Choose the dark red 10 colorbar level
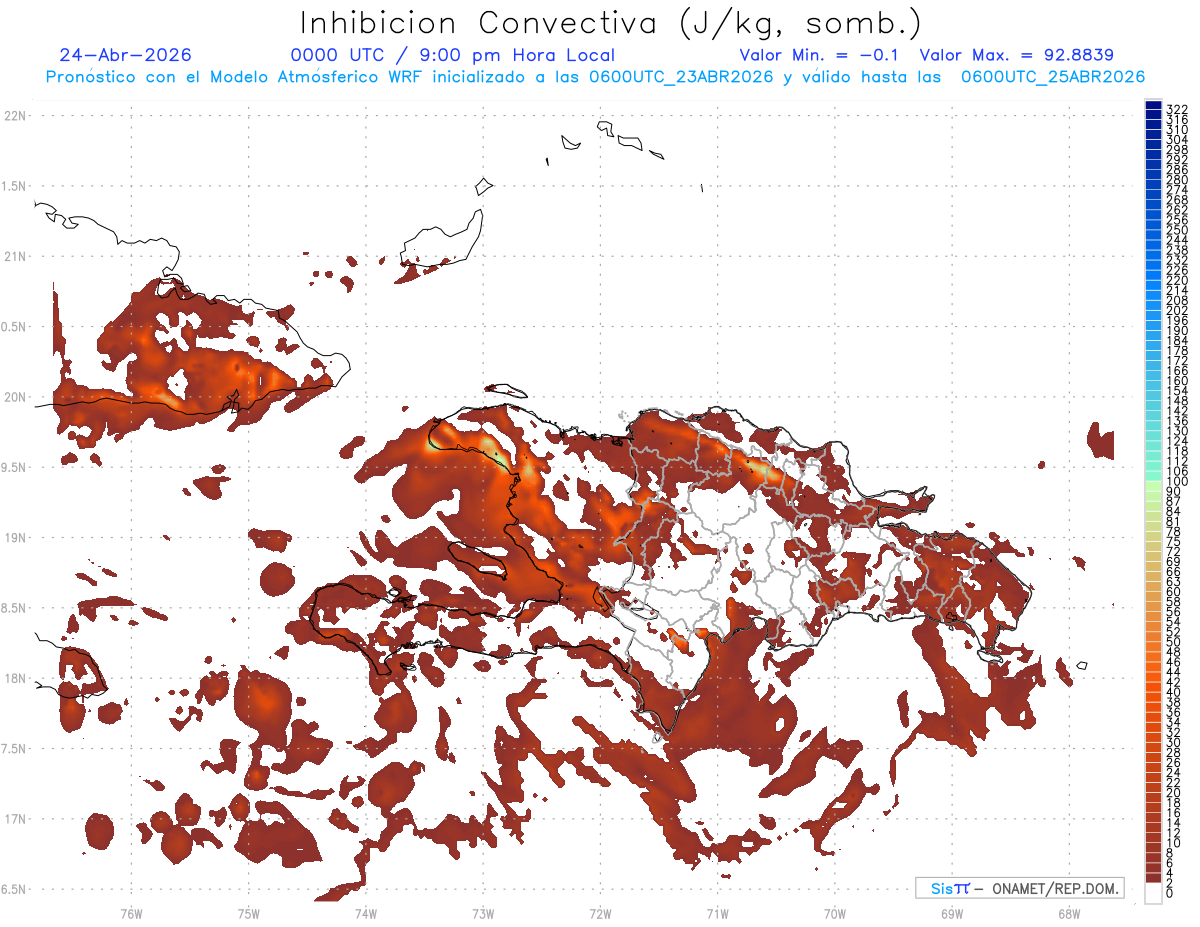Screen dimensions: 1200x927 pyautogui.click(x=1153, y=843)
